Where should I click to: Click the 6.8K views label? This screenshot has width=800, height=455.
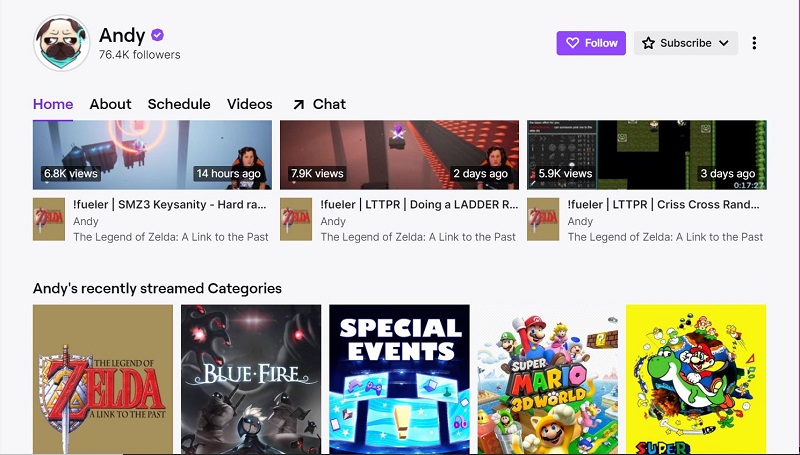(71, 173)
